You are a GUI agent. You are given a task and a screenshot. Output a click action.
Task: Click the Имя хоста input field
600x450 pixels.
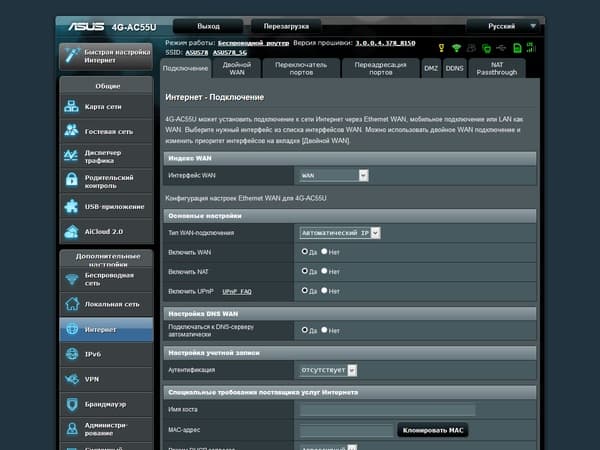[x=388, y=410]
